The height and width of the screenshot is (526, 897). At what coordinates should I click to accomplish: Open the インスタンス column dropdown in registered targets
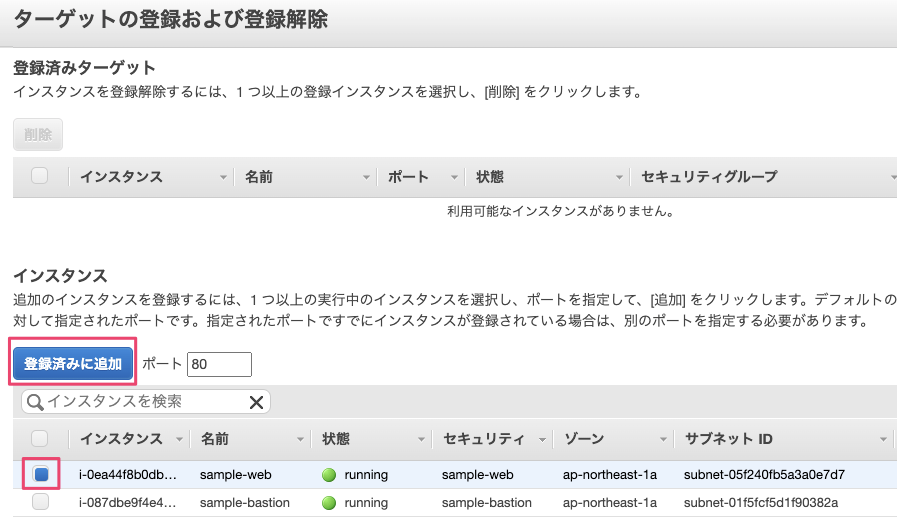pos(223,177)
